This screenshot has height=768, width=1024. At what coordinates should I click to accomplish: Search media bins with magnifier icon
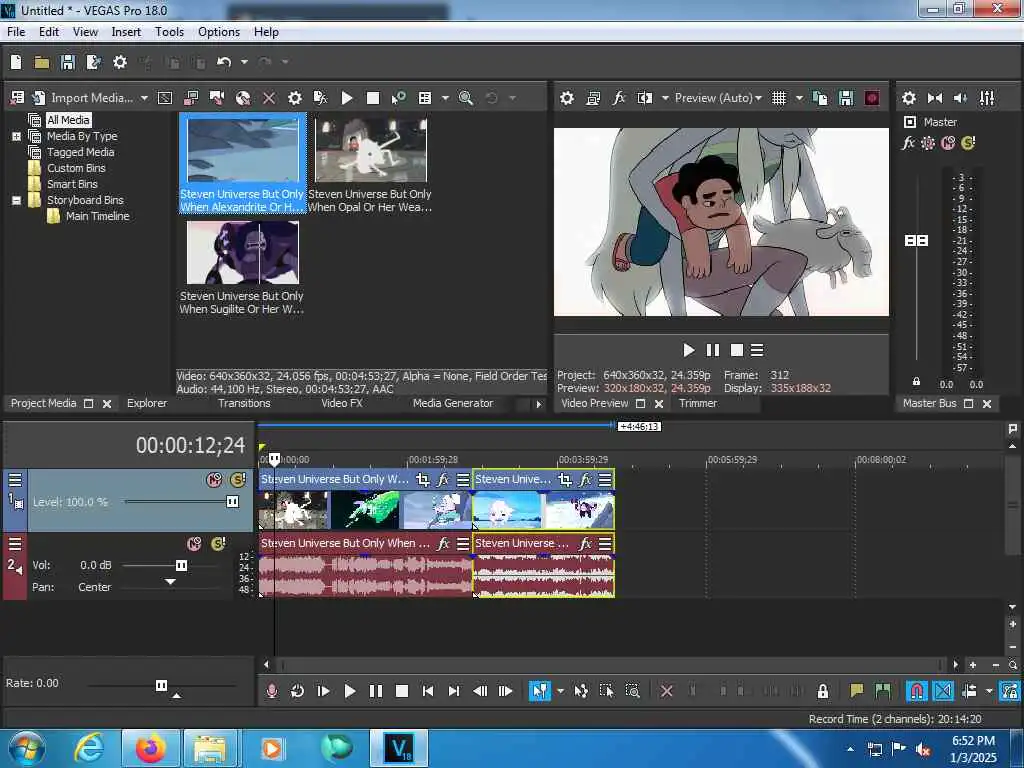click(466, 98)
